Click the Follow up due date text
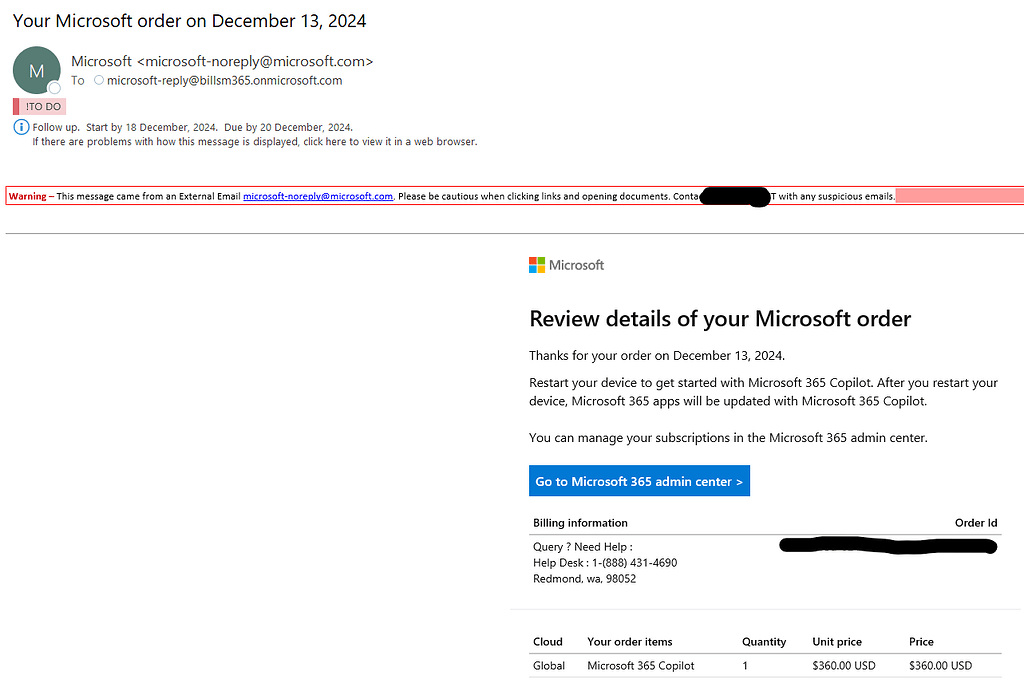The image size is (1024, 691). (x=287, y=127)
